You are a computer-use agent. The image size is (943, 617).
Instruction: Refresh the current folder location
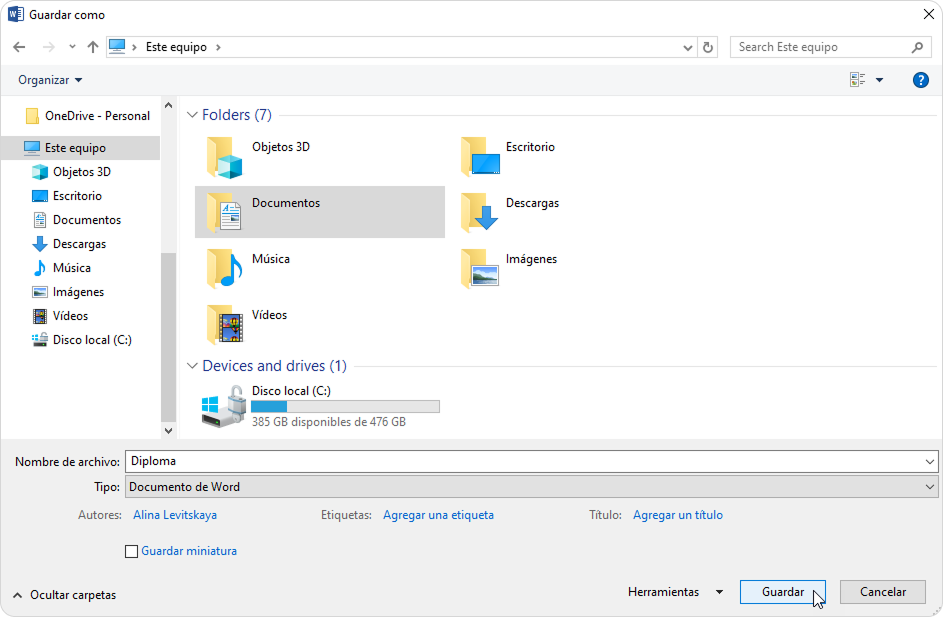pyautogui.click(x=708, y=47)
